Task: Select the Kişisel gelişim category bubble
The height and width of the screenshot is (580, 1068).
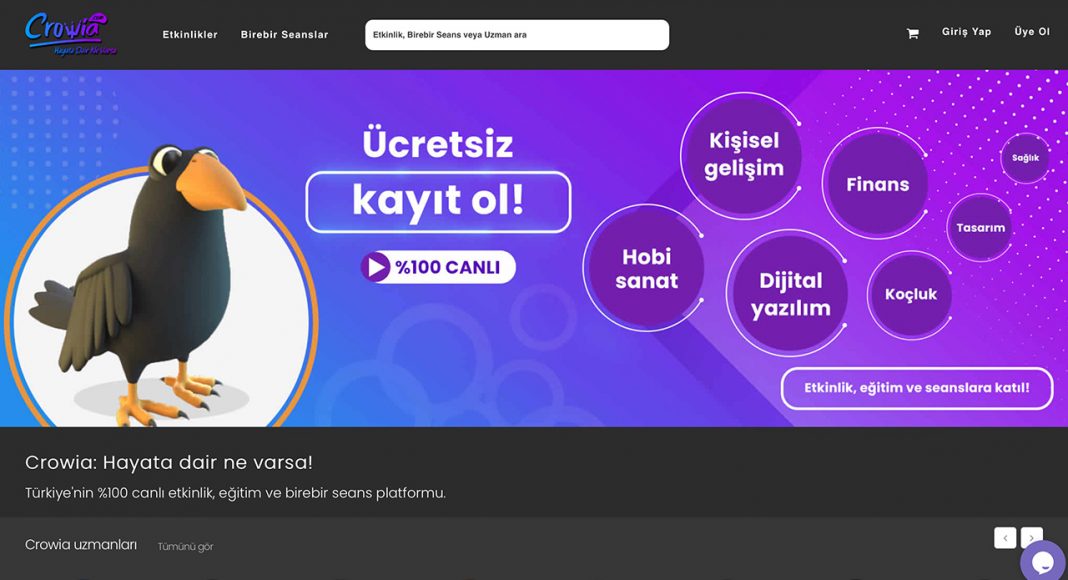Action: coord(744,155)
